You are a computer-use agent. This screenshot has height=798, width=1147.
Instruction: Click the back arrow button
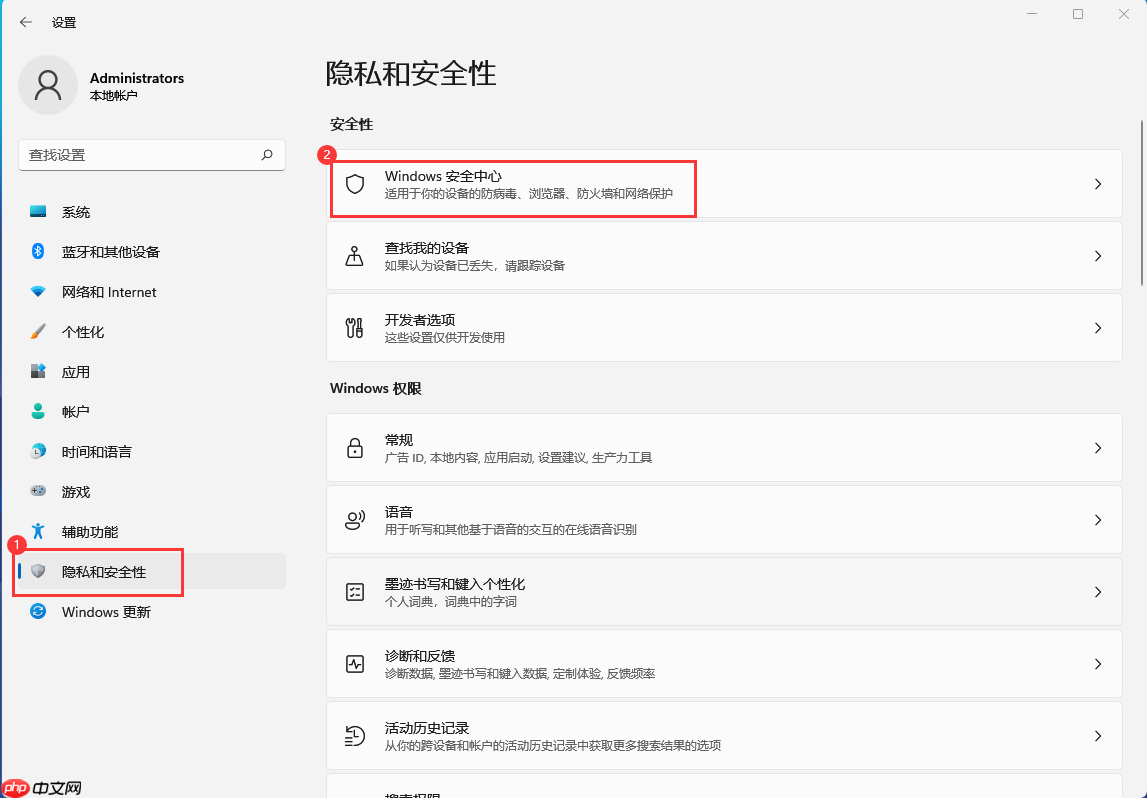(24, 21)
